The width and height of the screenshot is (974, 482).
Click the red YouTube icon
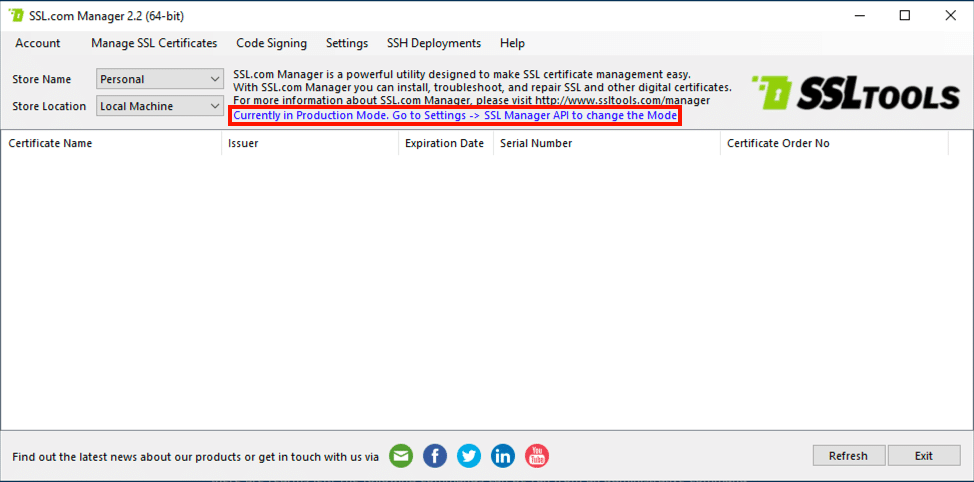[537, 456]
